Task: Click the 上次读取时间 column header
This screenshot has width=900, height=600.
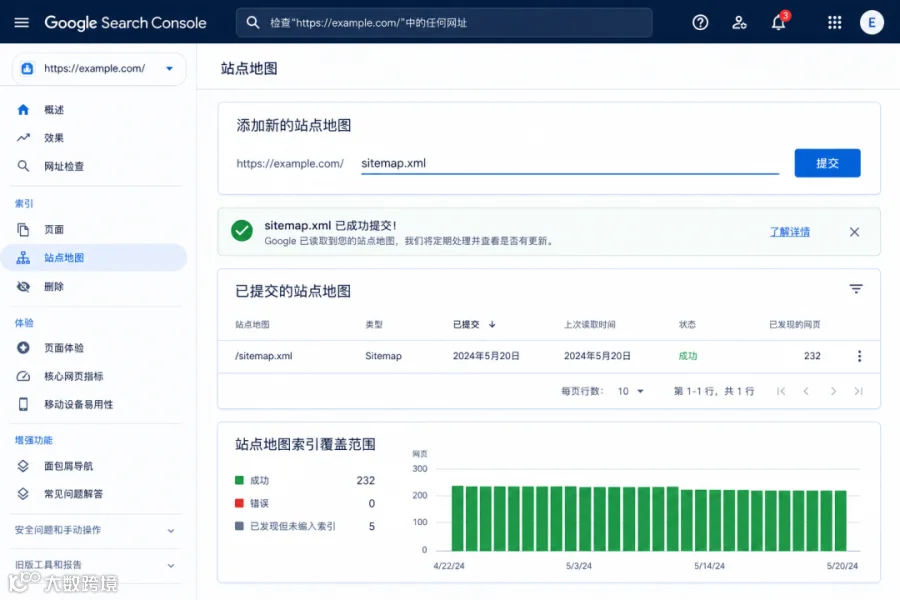Action: point(589,324)
